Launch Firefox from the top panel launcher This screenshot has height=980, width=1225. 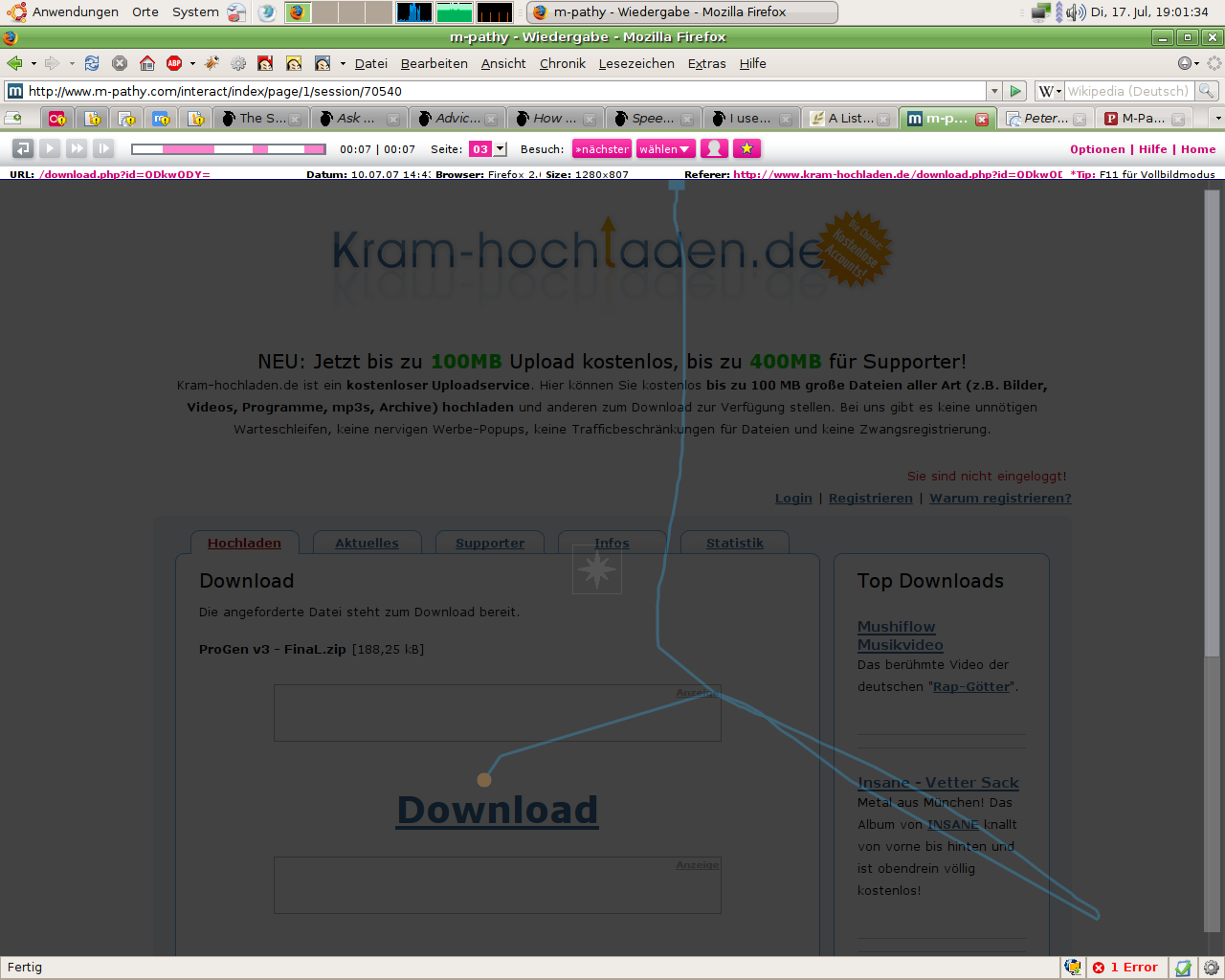point(297,11)
